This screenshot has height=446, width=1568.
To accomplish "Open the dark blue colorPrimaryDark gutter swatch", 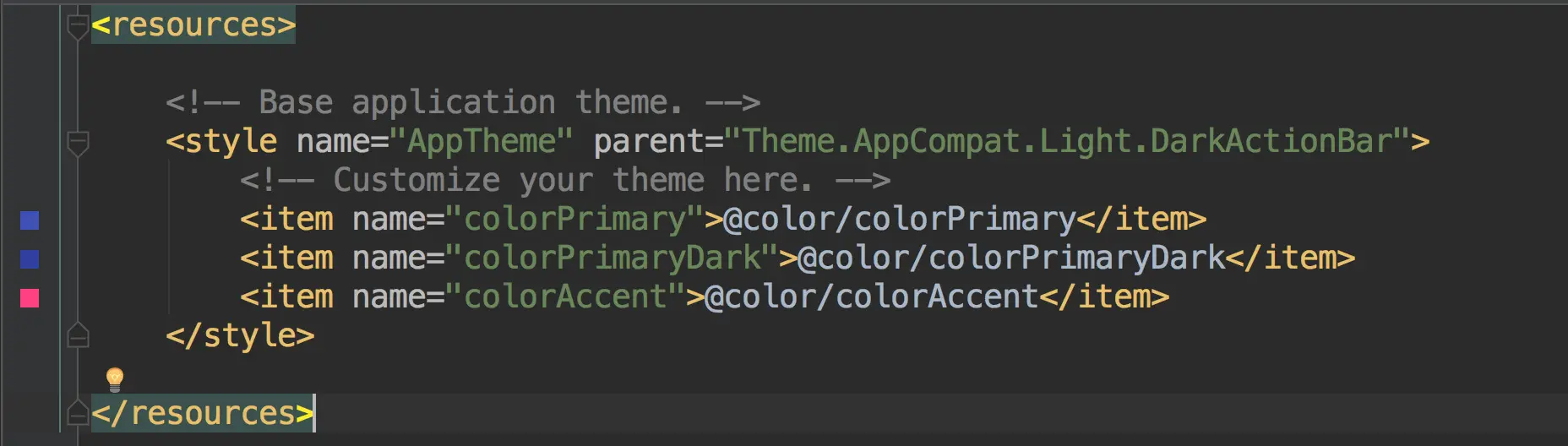I will pos(30,259).
